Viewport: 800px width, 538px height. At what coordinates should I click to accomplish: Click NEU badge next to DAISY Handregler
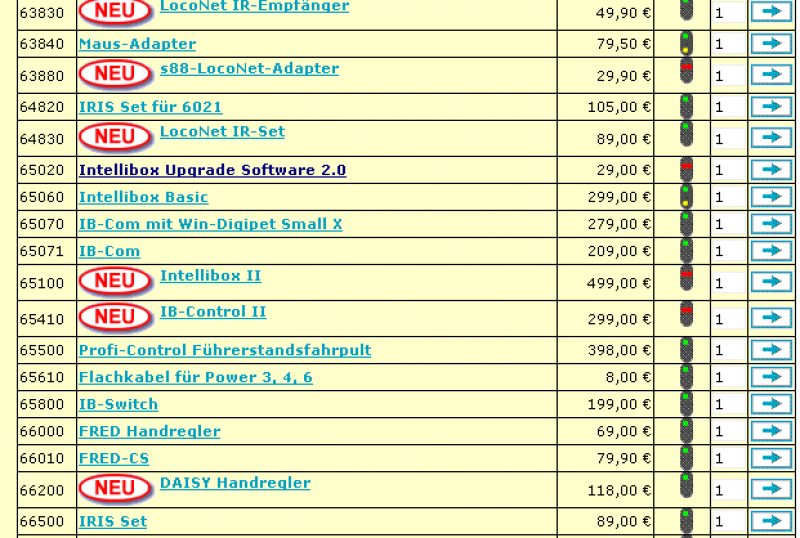pyautogui.click(x=116, y=488)
